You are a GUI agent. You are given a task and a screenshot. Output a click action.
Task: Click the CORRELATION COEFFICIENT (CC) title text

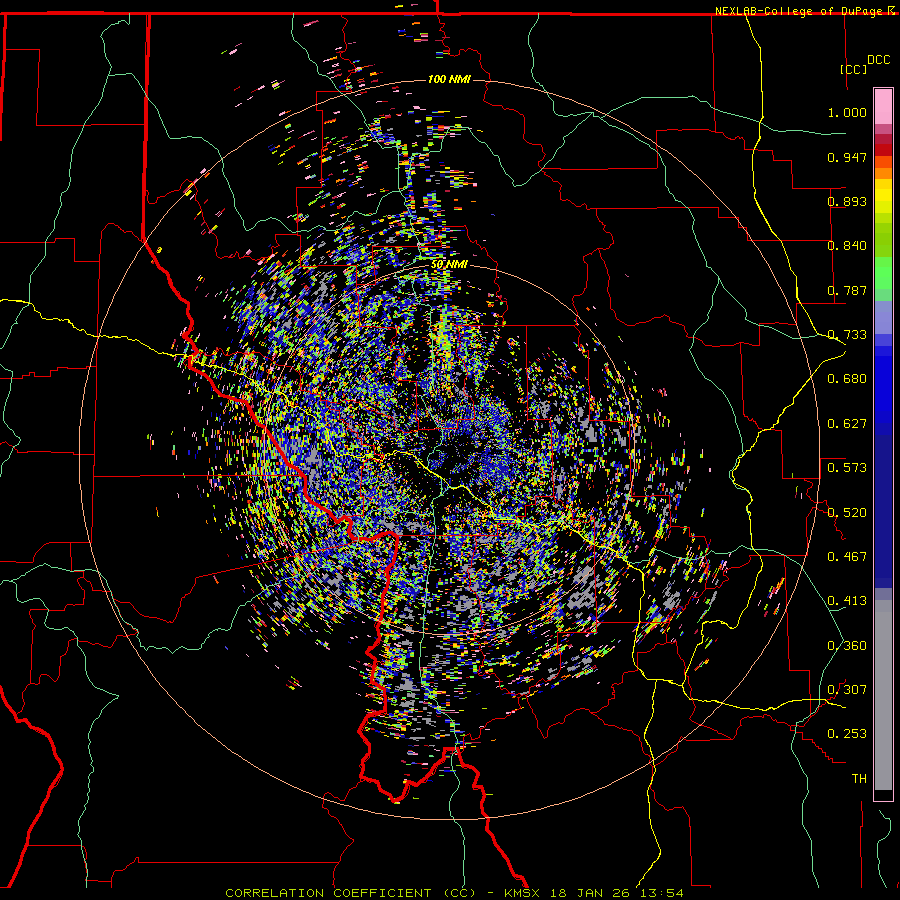coord(350,893)
